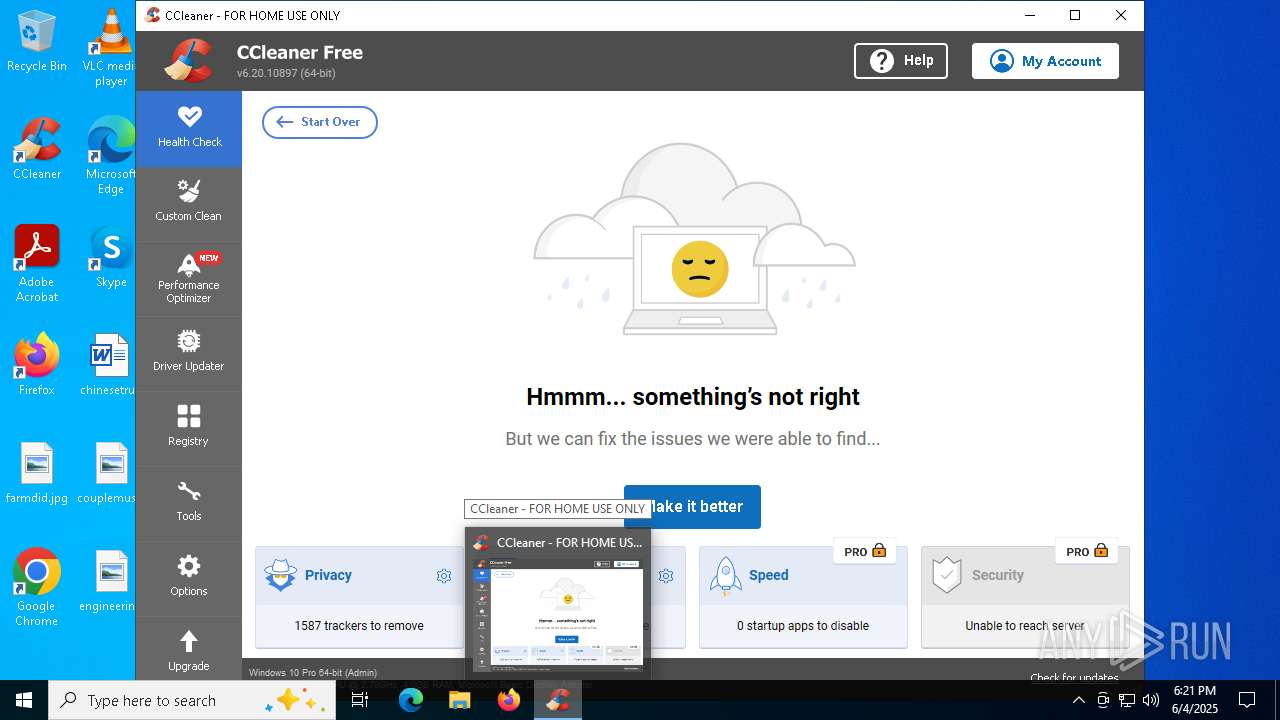
Task: Click the CCleaner taskbar button
Action: click(x=558, y=700)
